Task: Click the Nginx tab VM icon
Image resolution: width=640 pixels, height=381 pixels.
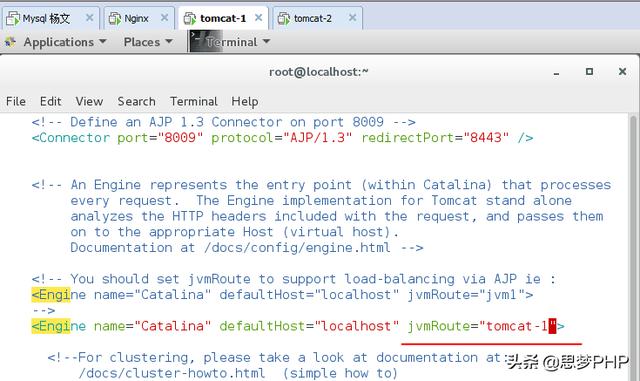Action: coord(115,18)
